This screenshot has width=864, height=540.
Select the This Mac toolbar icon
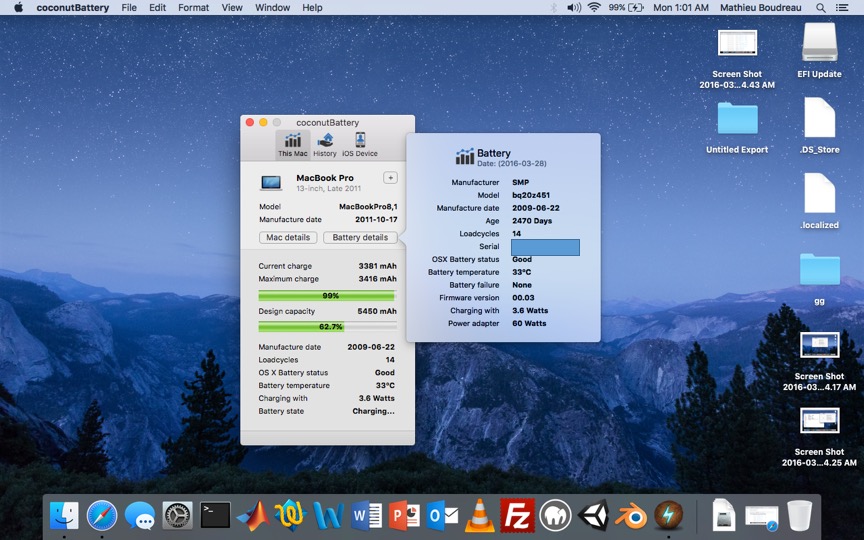point(293,144)
